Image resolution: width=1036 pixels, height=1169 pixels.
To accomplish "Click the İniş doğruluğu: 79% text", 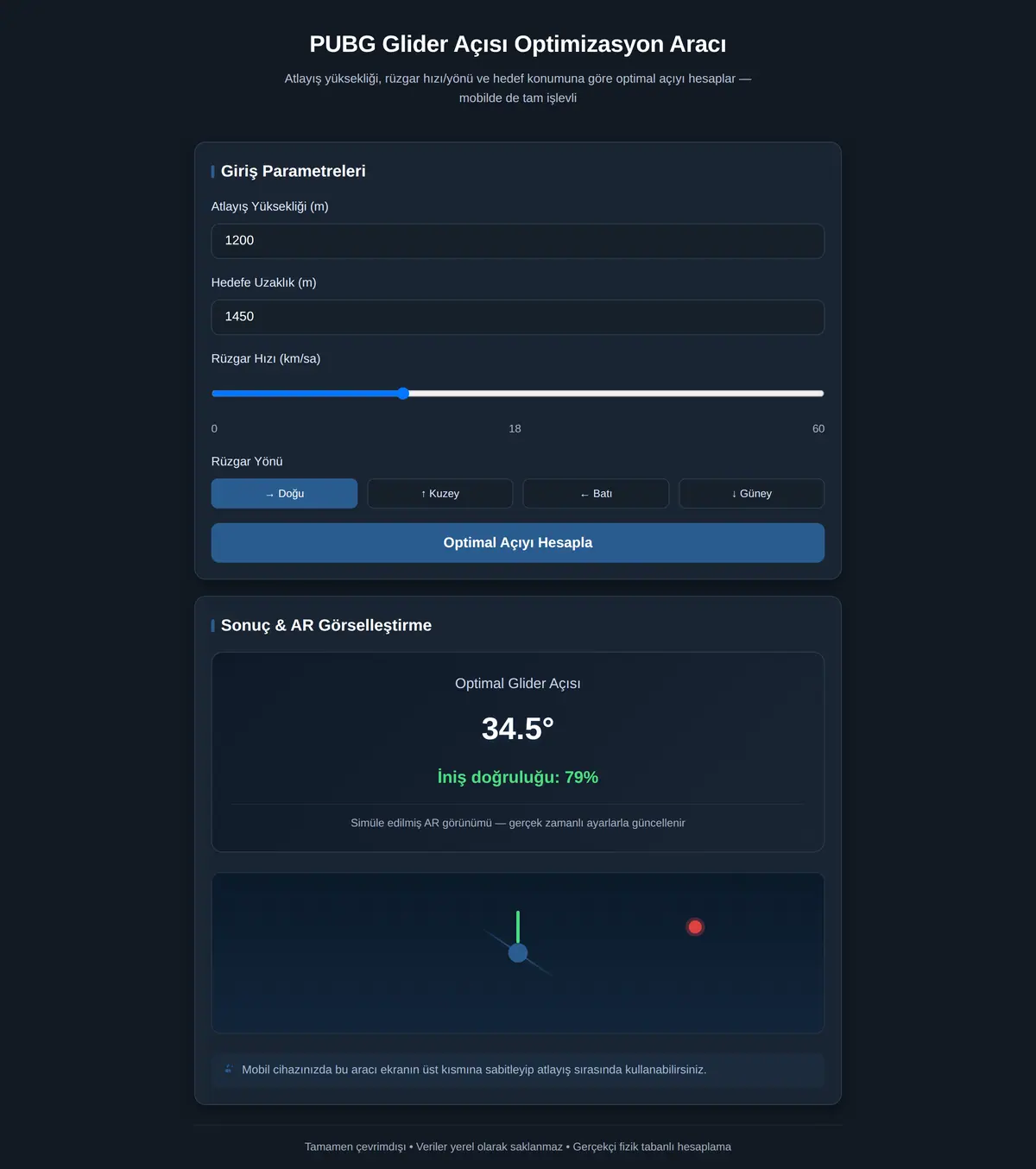I will tap(518, 777).
